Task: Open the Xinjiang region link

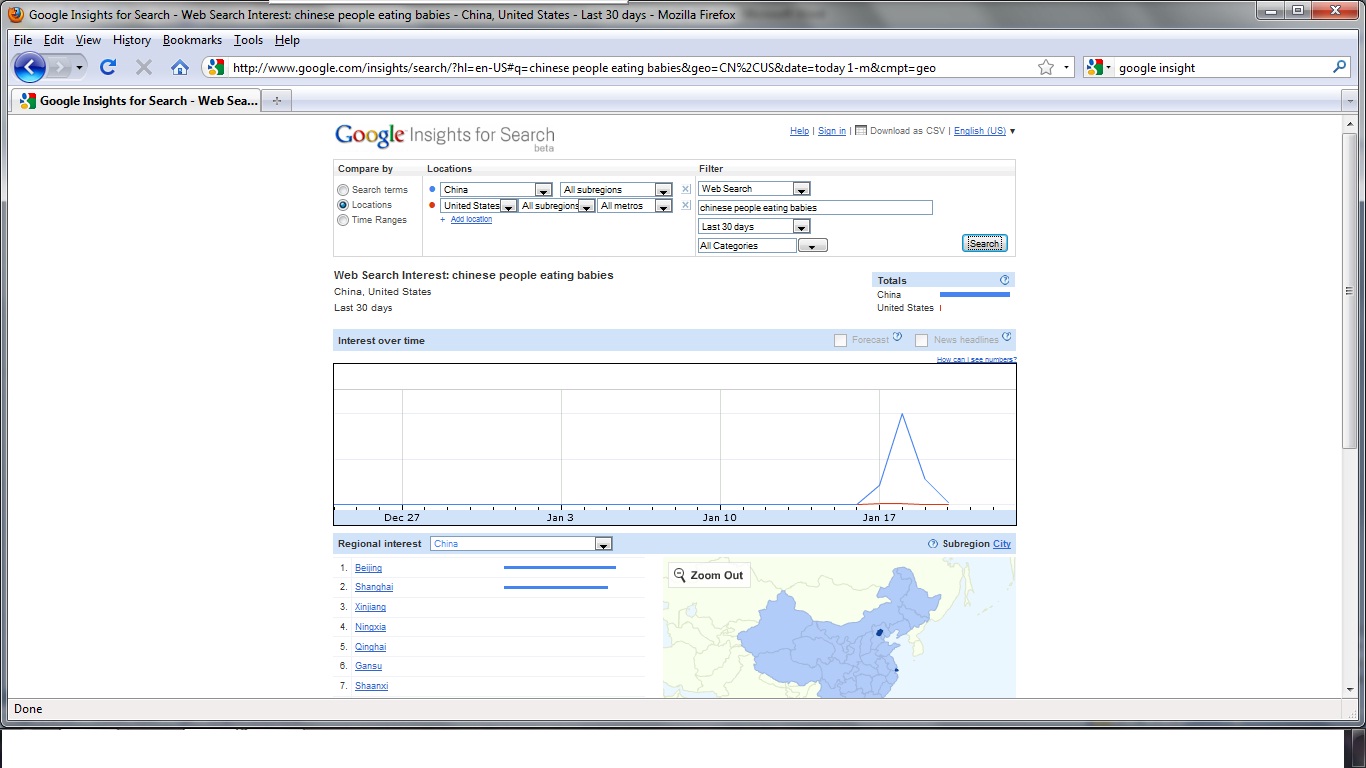Action: (x=370, y=607)
